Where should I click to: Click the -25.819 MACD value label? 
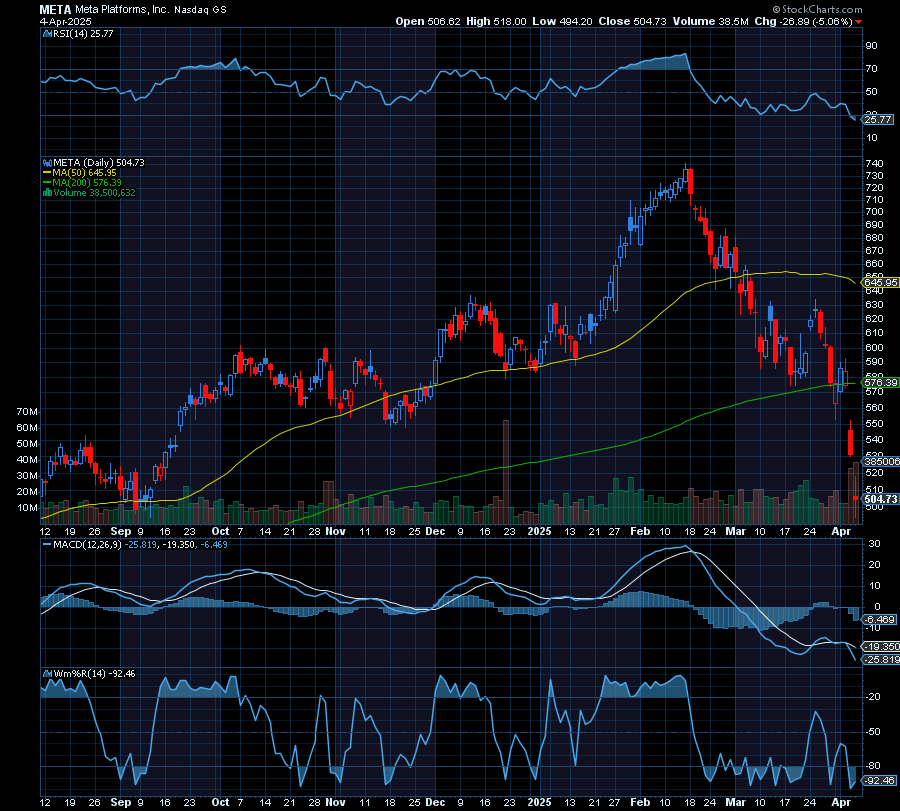point(882,660)
